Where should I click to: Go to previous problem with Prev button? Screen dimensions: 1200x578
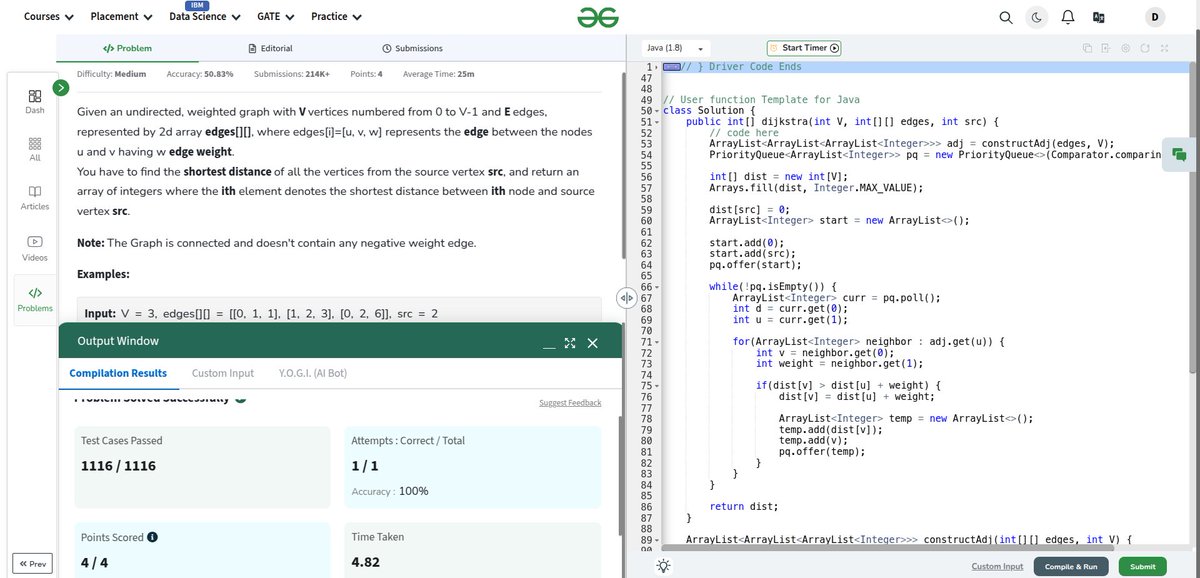(x=33, y=564)
